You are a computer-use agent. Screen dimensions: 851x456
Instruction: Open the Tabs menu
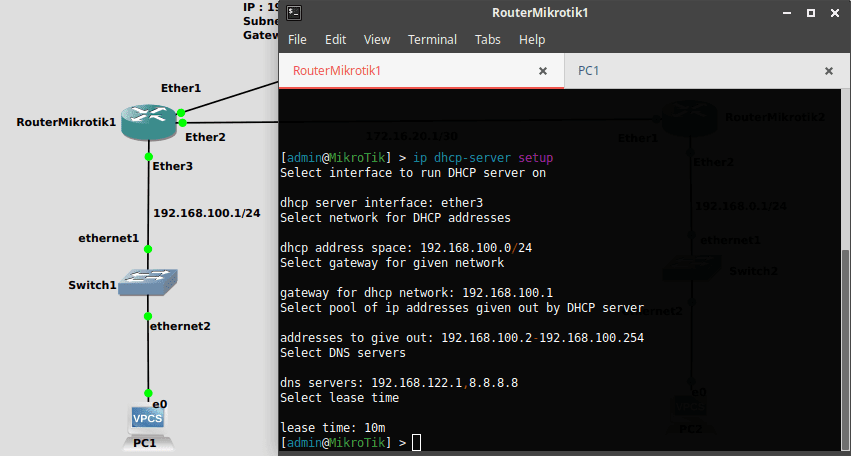(487, 40)
